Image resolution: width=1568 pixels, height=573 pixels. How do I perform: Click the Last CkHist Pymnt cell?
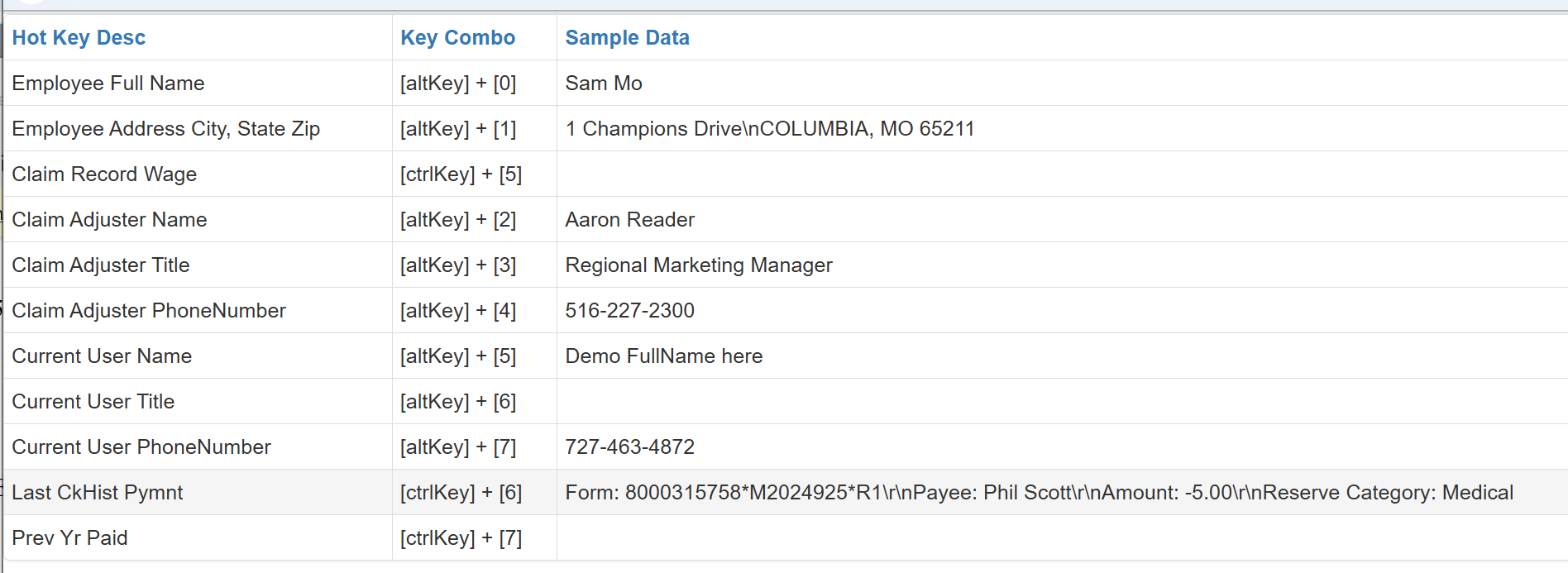[98, 493]
